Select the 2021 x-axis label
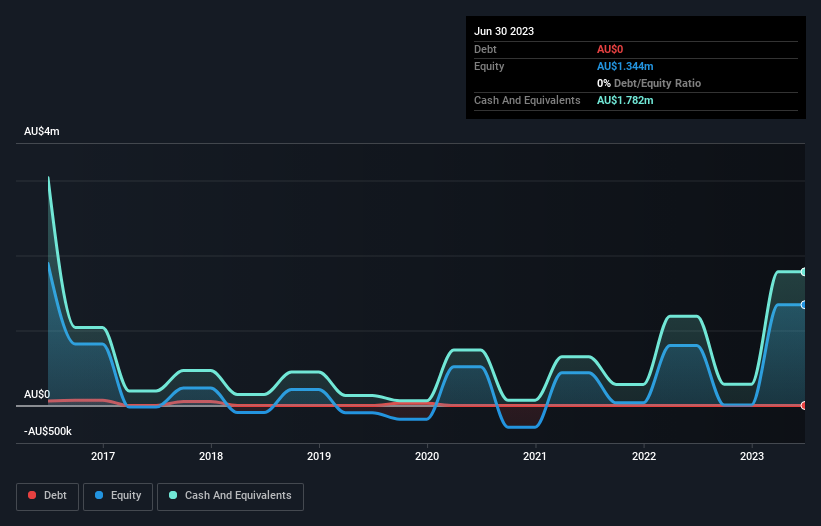This screenshot has width=821, height=526. point(535,456)
